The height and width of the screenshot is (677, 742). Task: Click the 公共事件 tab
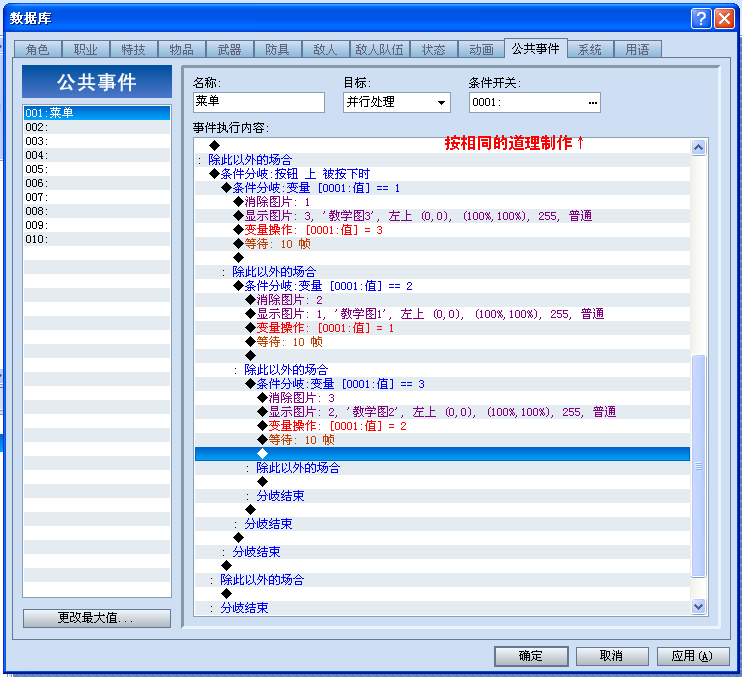click(536, 48)
